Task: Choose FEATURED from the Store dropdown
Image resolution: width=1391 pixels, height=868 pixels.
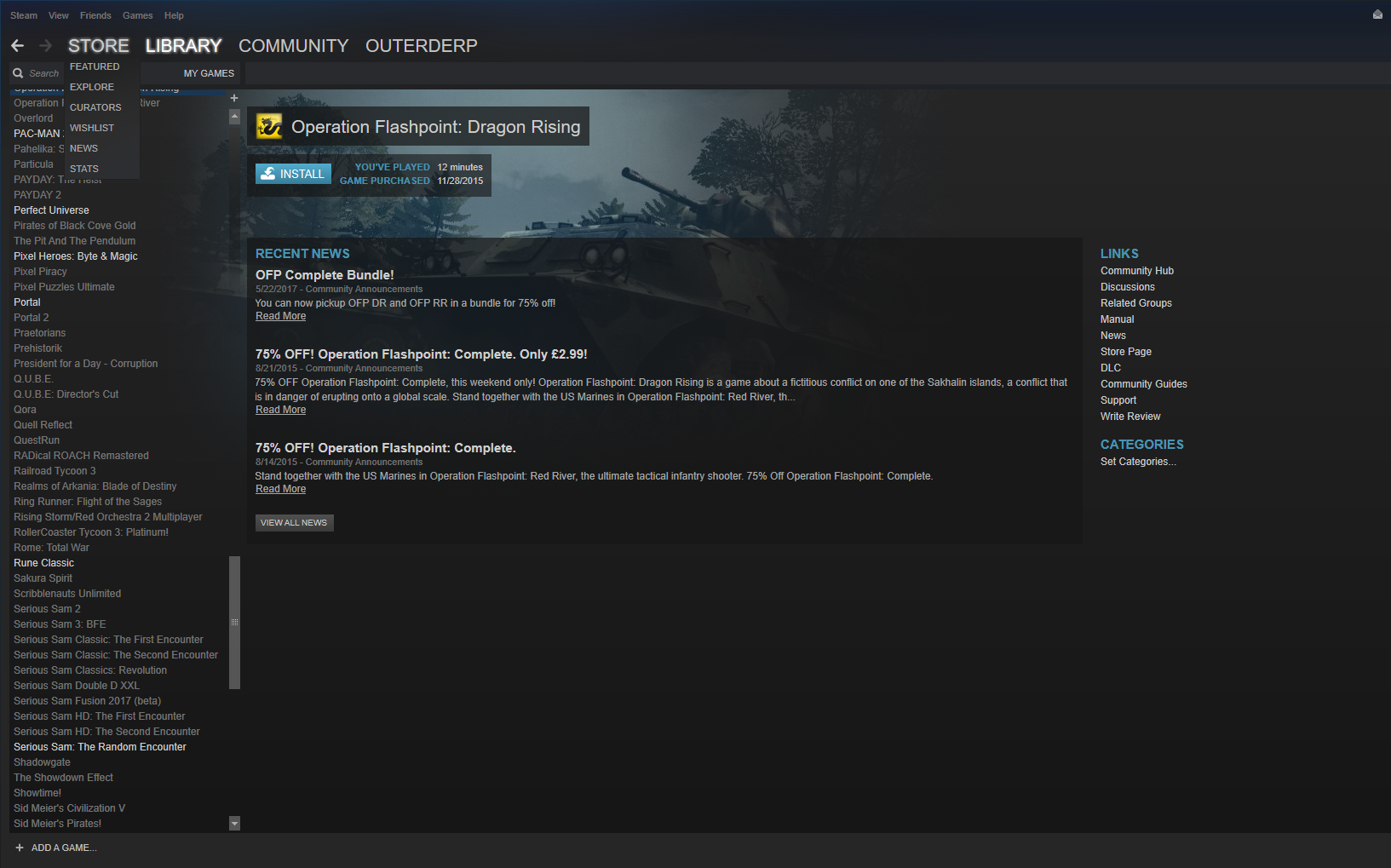Action: [x=95, y=66]
